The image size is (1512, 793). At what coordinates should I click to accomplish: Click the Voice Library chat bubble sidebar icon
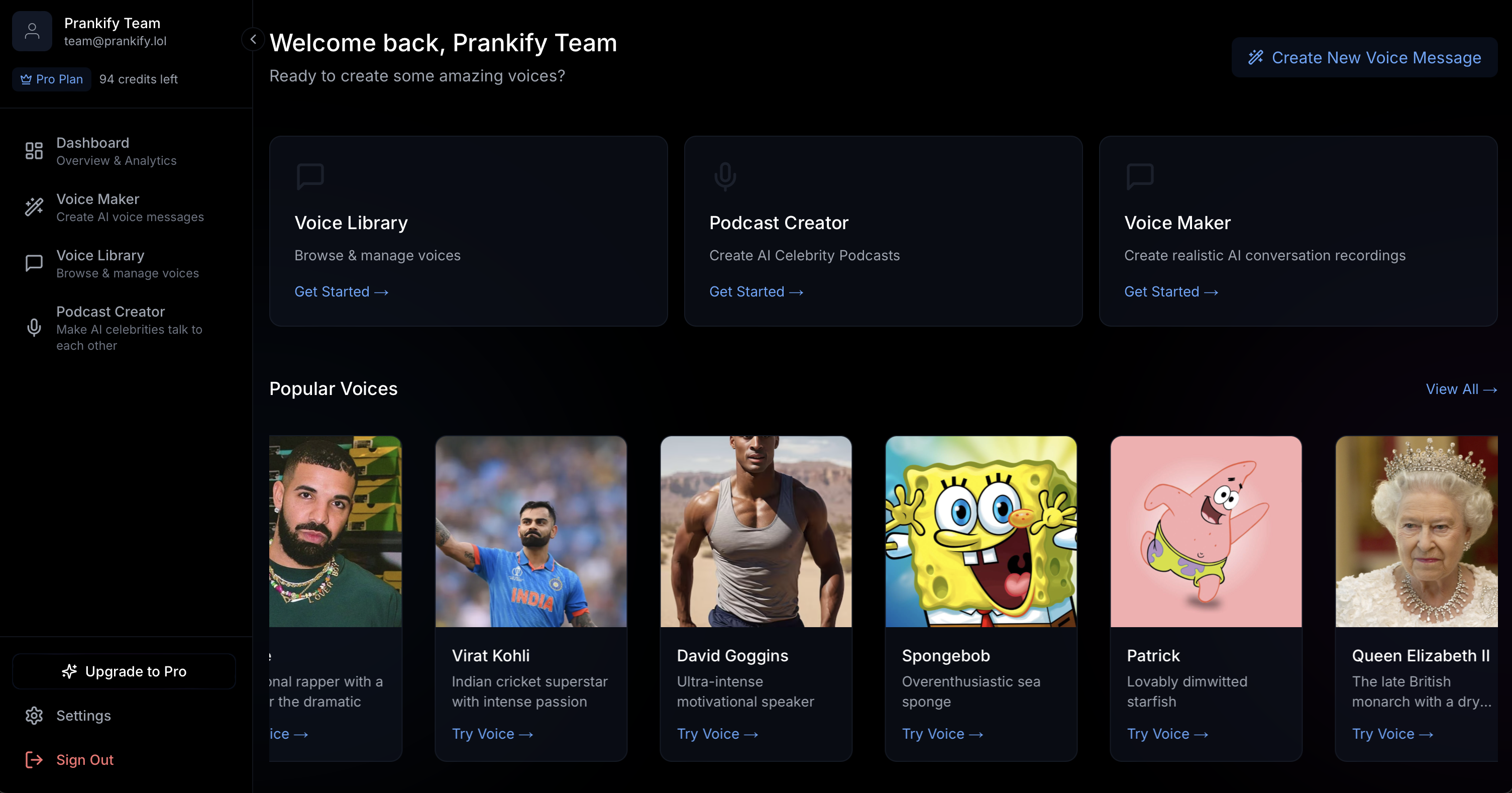34,263
